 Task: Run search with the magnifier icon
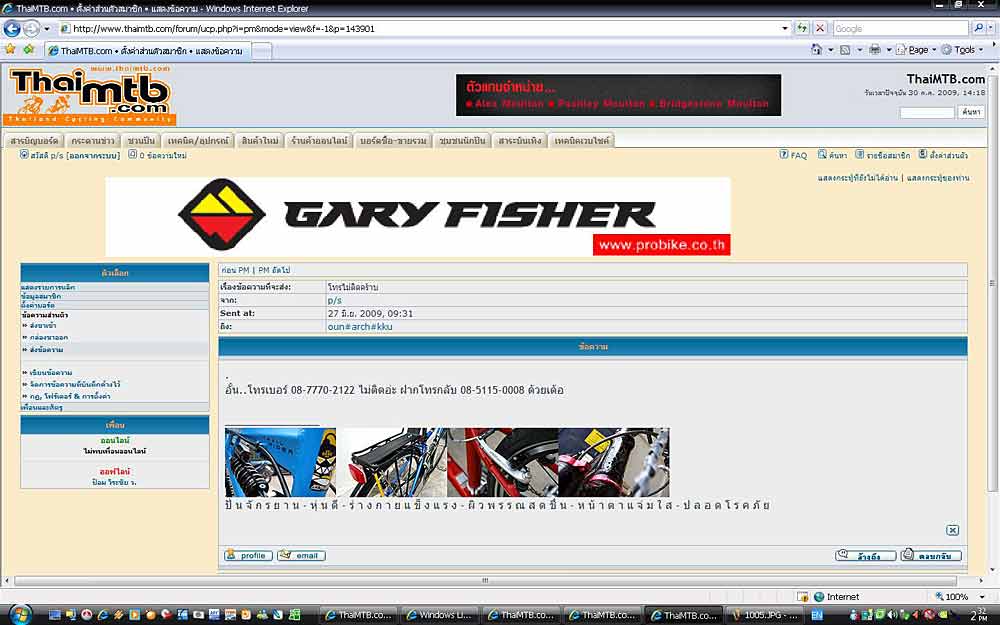978,29
